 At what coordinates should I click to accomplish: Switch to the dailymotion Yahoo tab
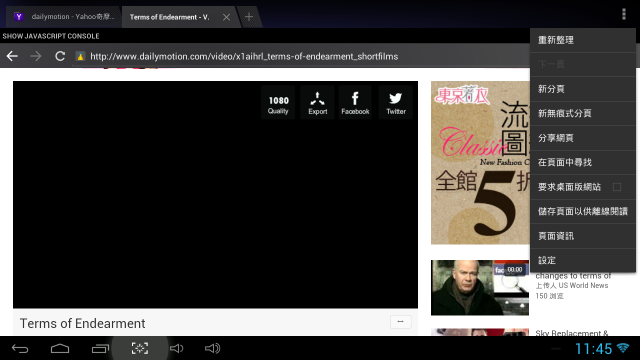(64, 17)
